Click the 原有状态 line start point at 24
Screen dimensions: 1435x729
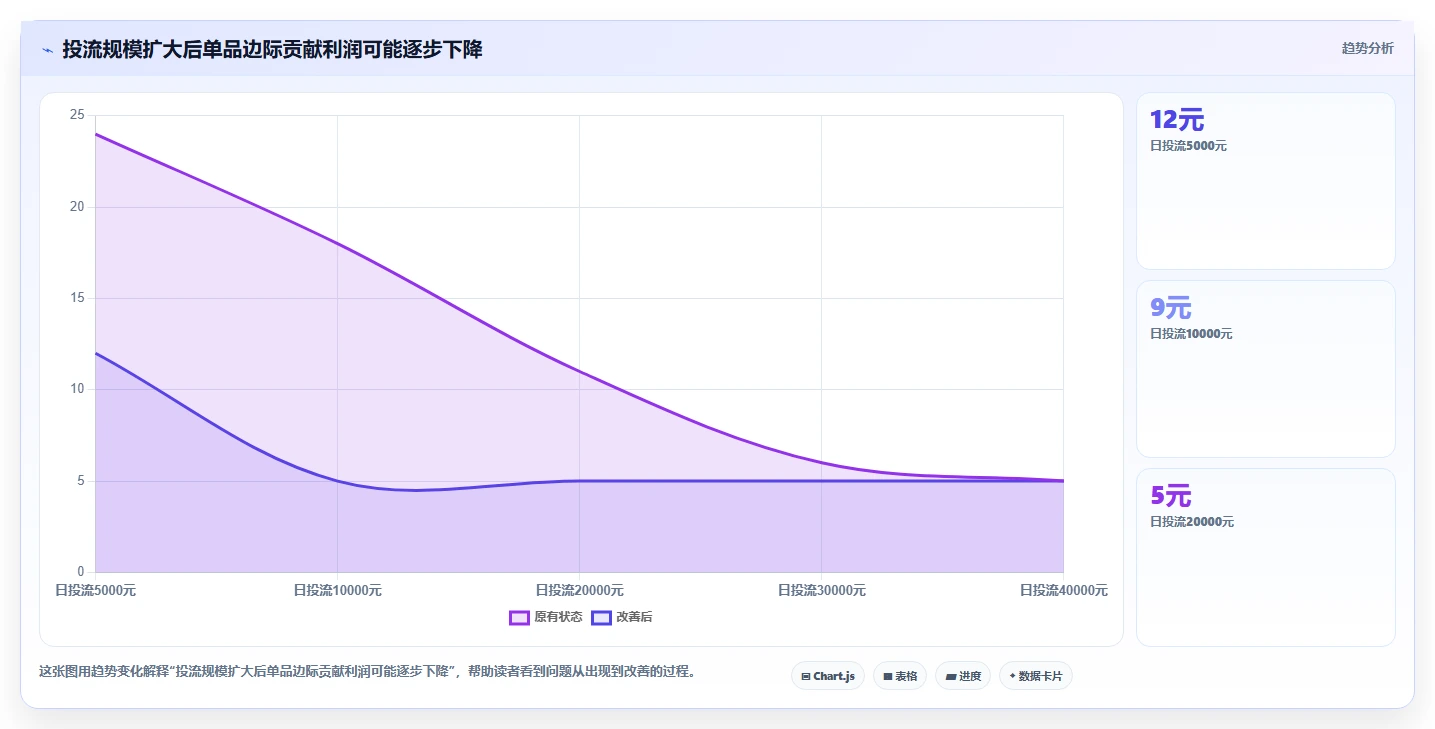point(96,134)
